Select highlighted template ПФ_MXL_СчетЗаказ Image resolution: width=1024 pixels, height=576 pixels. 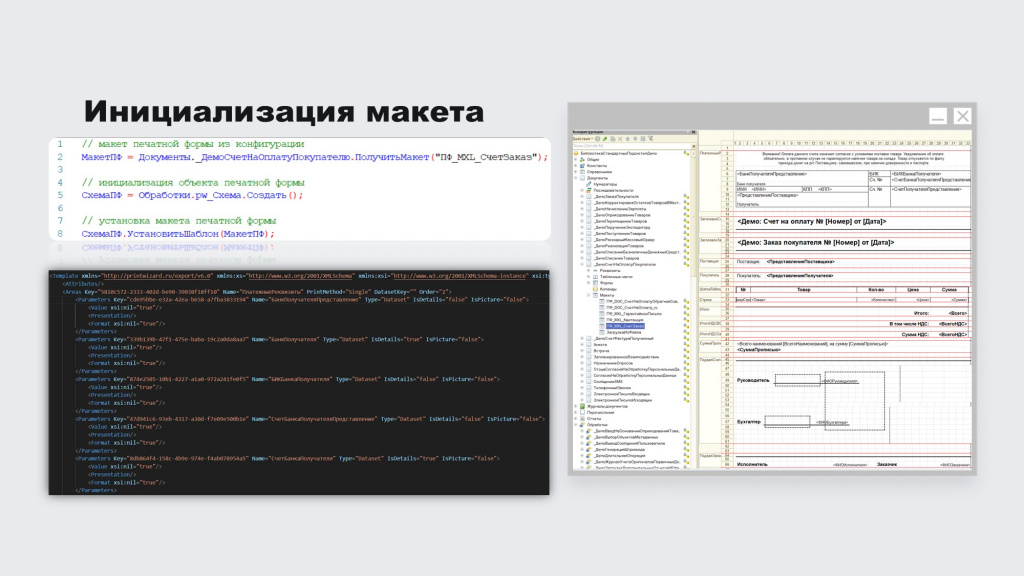point(625,326)
